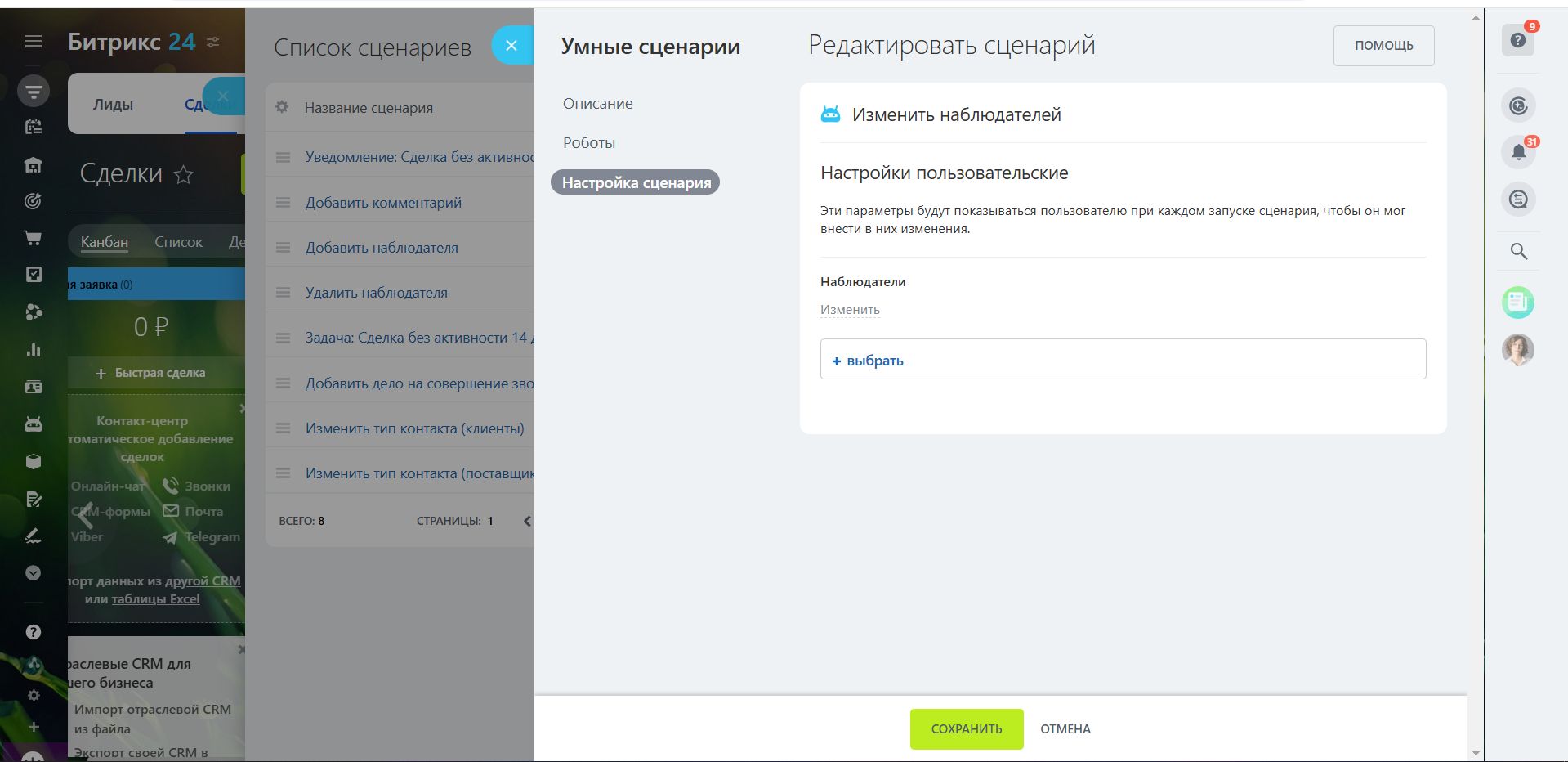Click drag handle of Удалить наблюдателя row
Viewport: 1568px width, 762px height.
coord(283,293)
